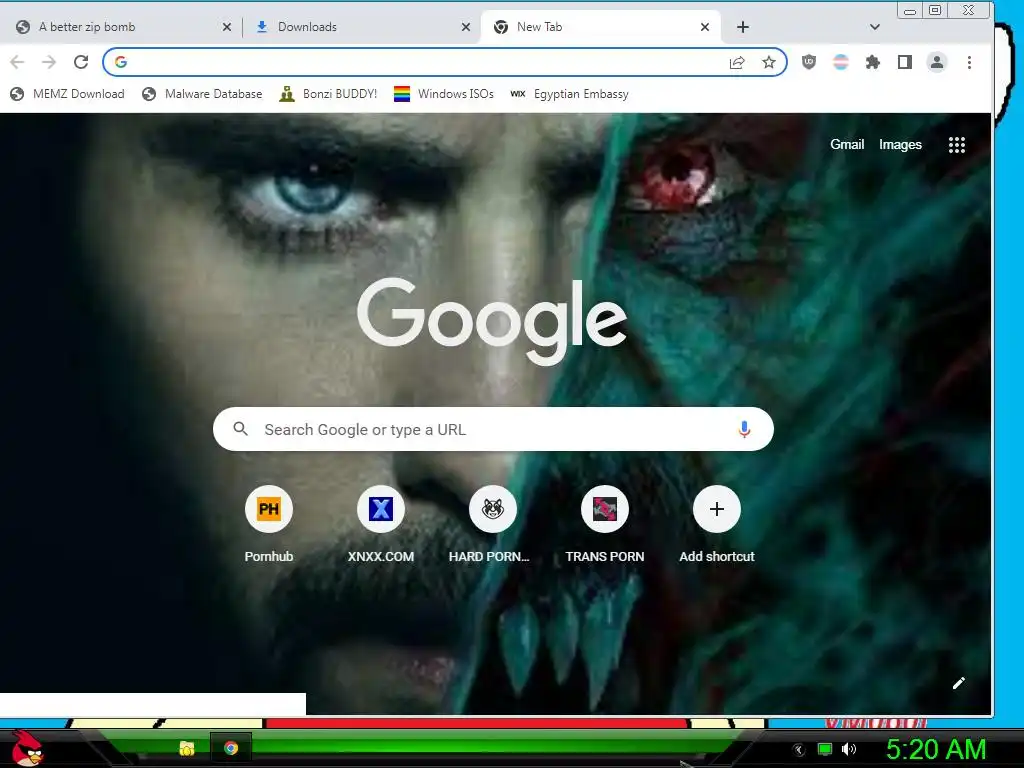The width and height of the screenshot is (1024, 768).
Task: Click the magnifier icon in search box
Action: coord(240,429)
